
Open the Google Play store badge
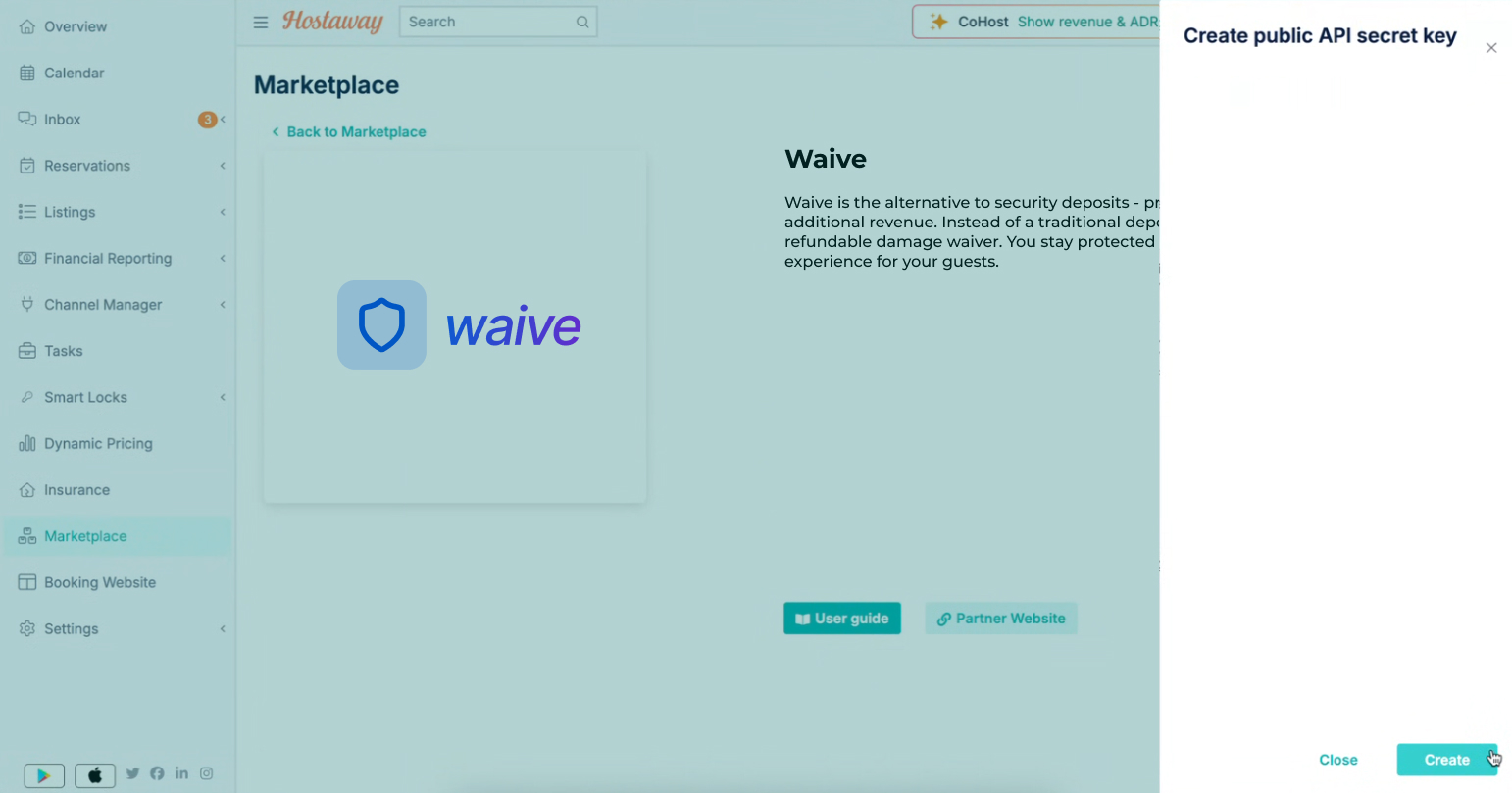click(44, 775)
